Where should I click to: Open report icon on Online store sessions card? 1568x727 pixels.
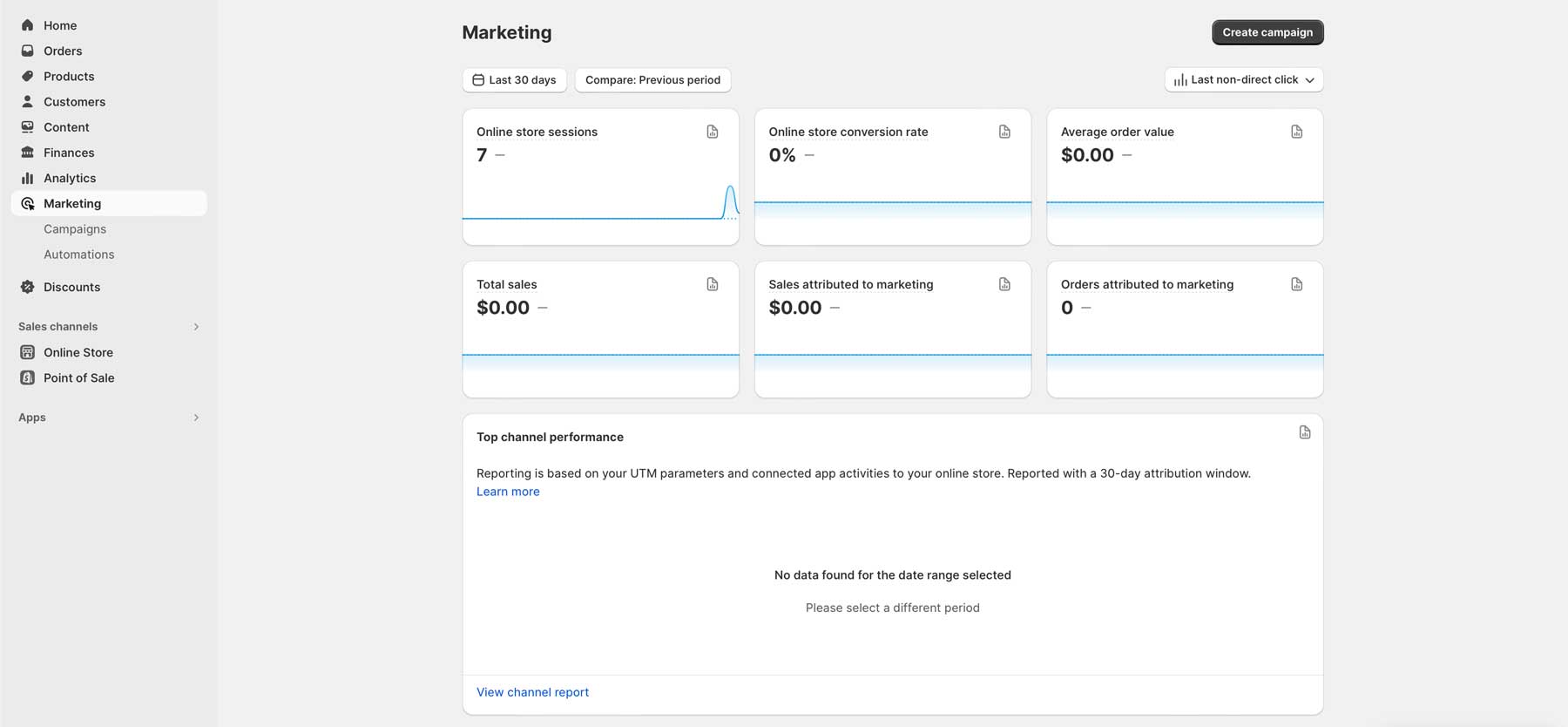pyautogui.click(x=712, y=132)
